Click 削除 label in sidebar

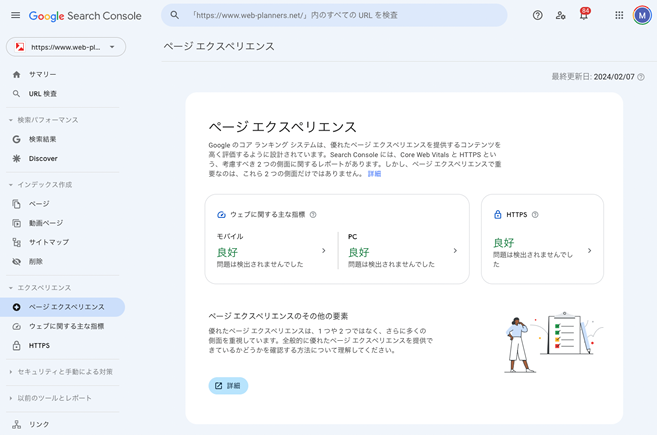[x=36, y=262]
